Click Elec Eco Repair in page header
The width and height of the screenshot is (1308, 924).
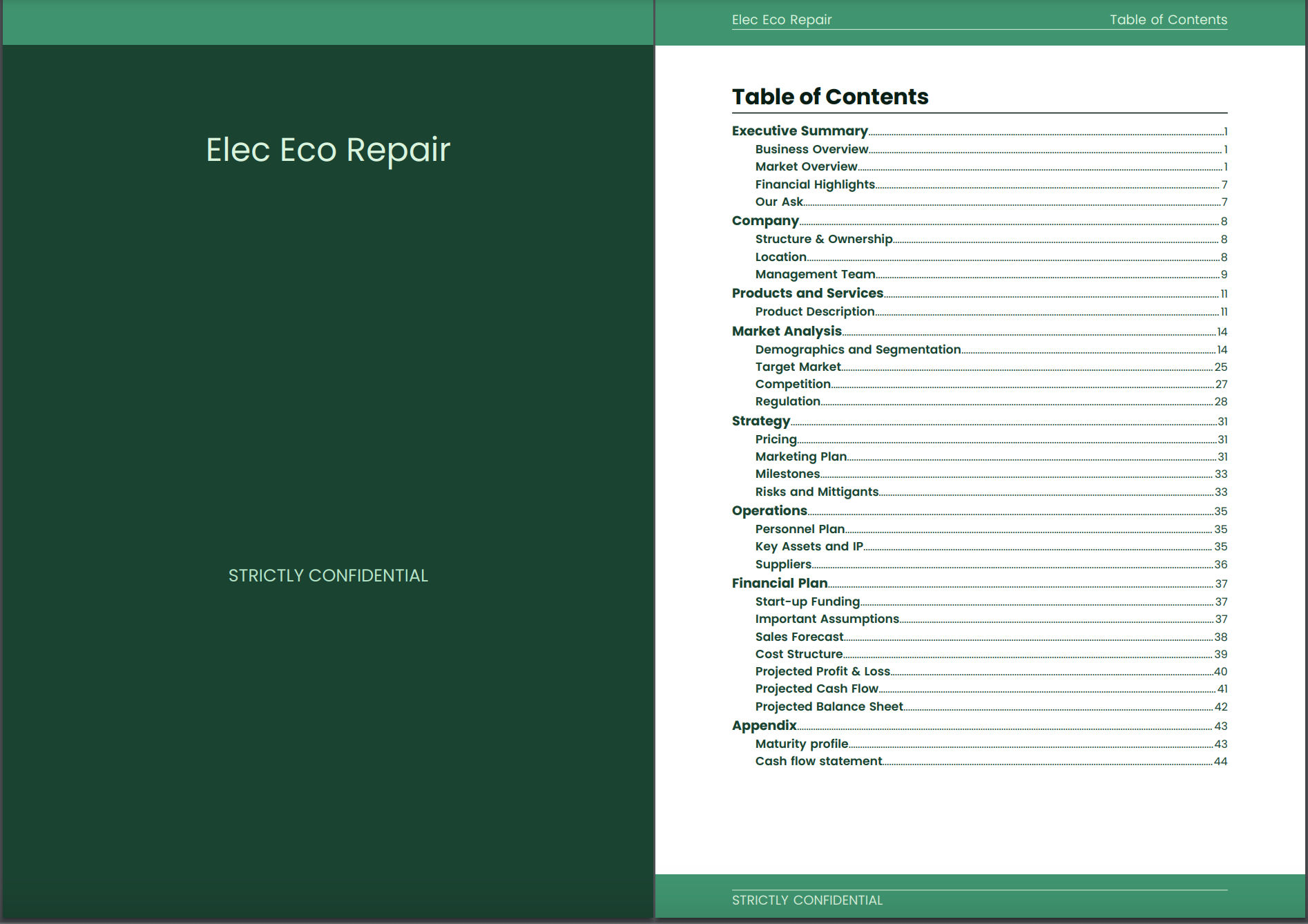(x=782, y=19)
